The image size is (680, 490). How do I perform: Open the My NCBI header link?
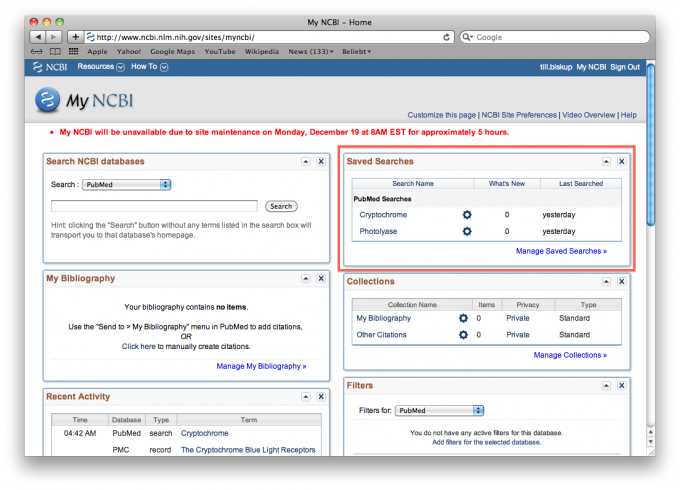tap(591, 67)
